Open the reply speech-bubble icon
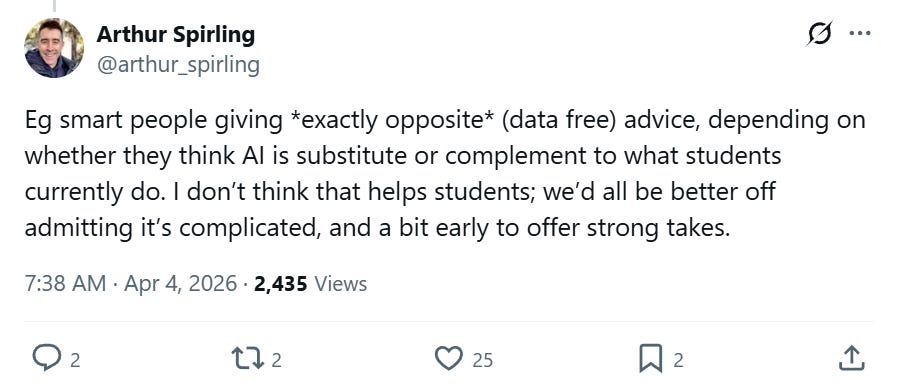This screenshot has width=898, height=387. click(47, 358)
